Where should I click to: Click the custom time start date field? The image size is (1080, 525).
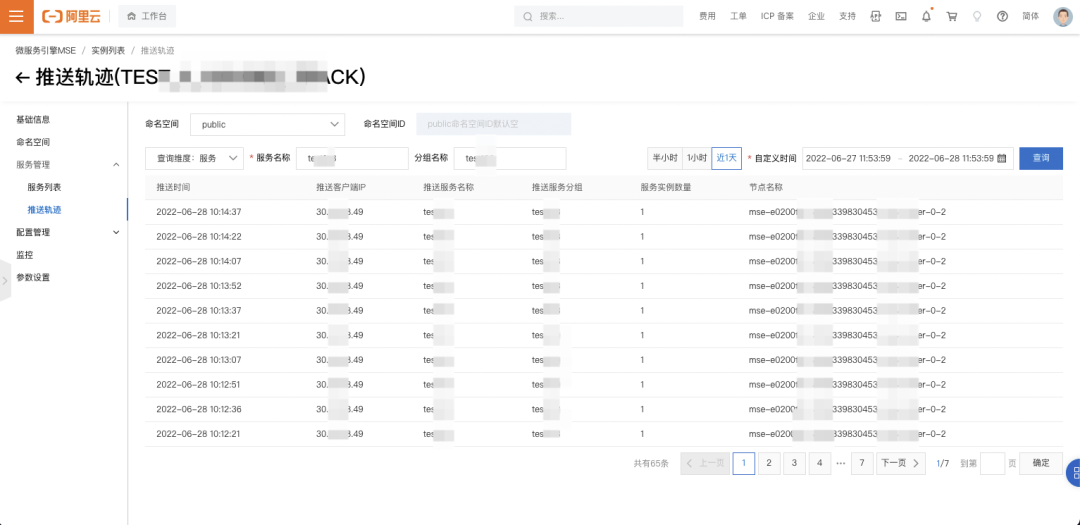[848, 158]
